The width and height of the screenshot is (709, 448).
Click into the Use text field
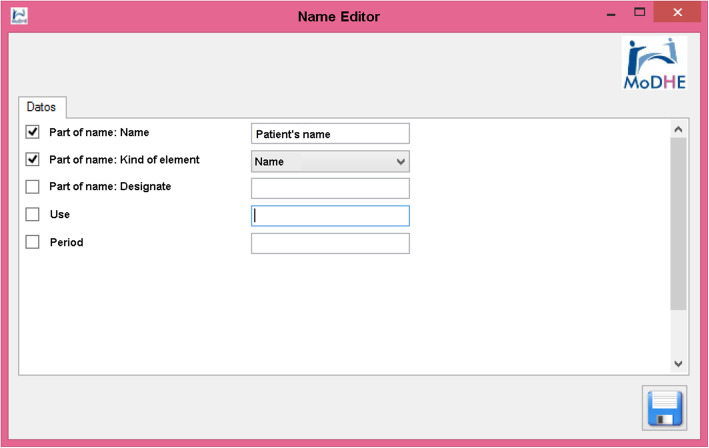[330, 216]
